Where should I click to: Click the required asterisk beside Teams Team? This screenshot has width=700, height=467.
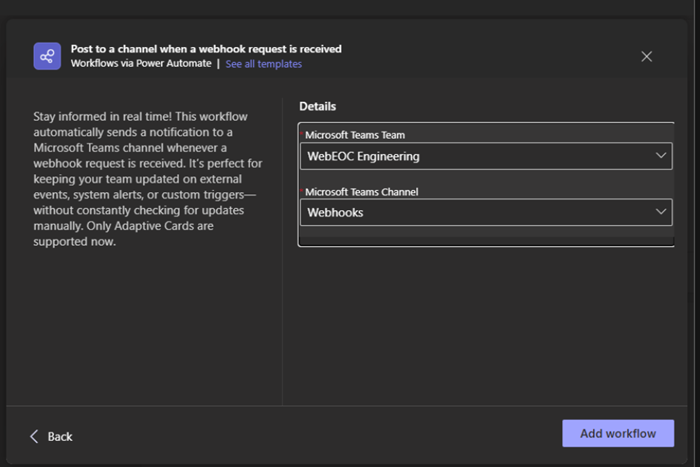coord(301,134)
